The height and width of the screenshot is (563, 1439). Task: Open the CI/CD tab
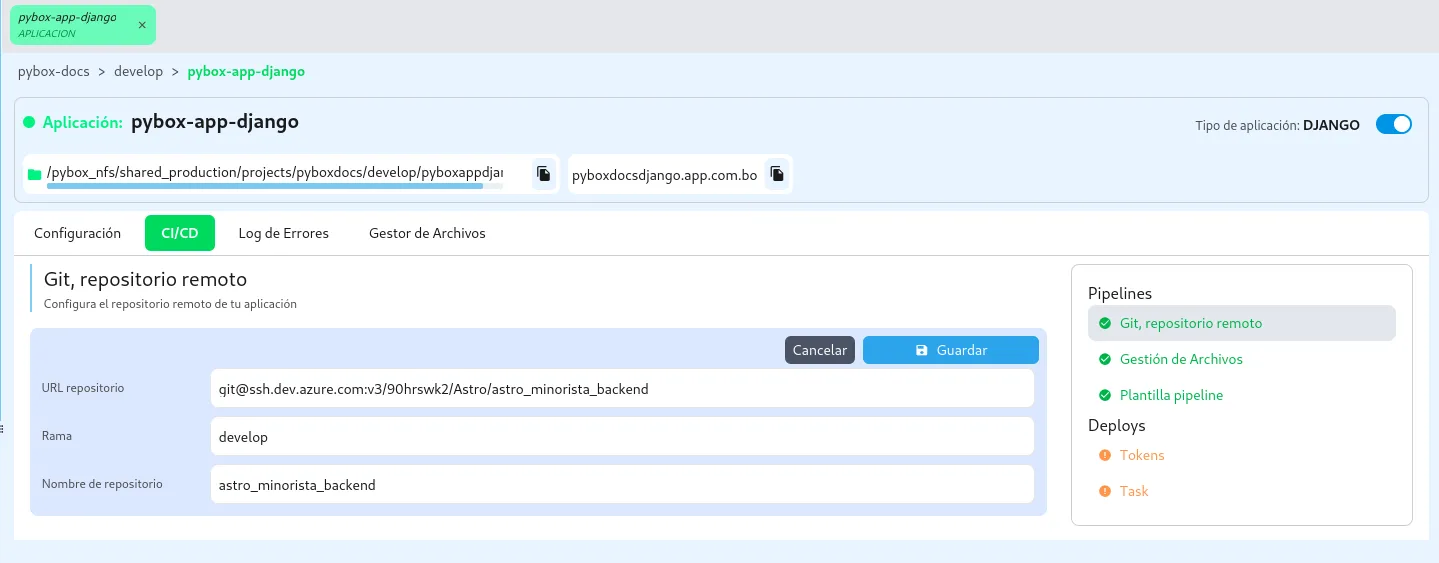coord(180,233)
